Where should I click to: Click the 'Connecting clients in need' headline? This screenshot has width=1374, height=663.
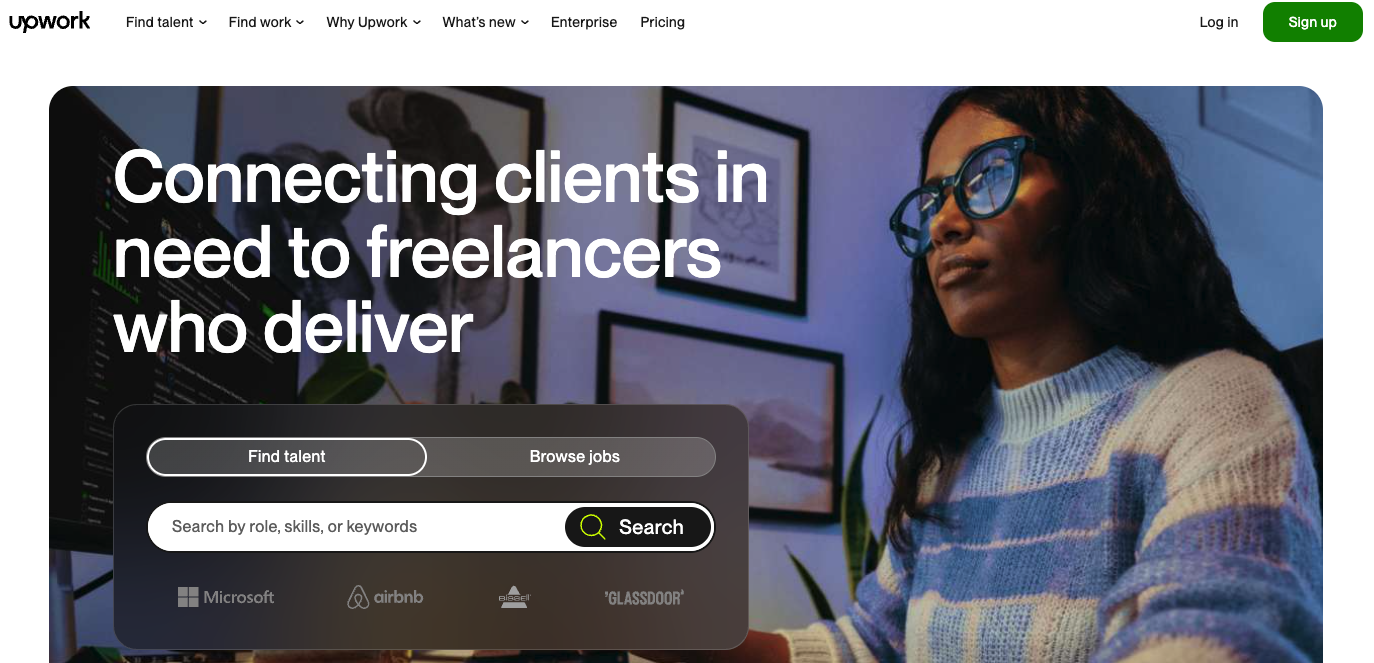[441, 253]
